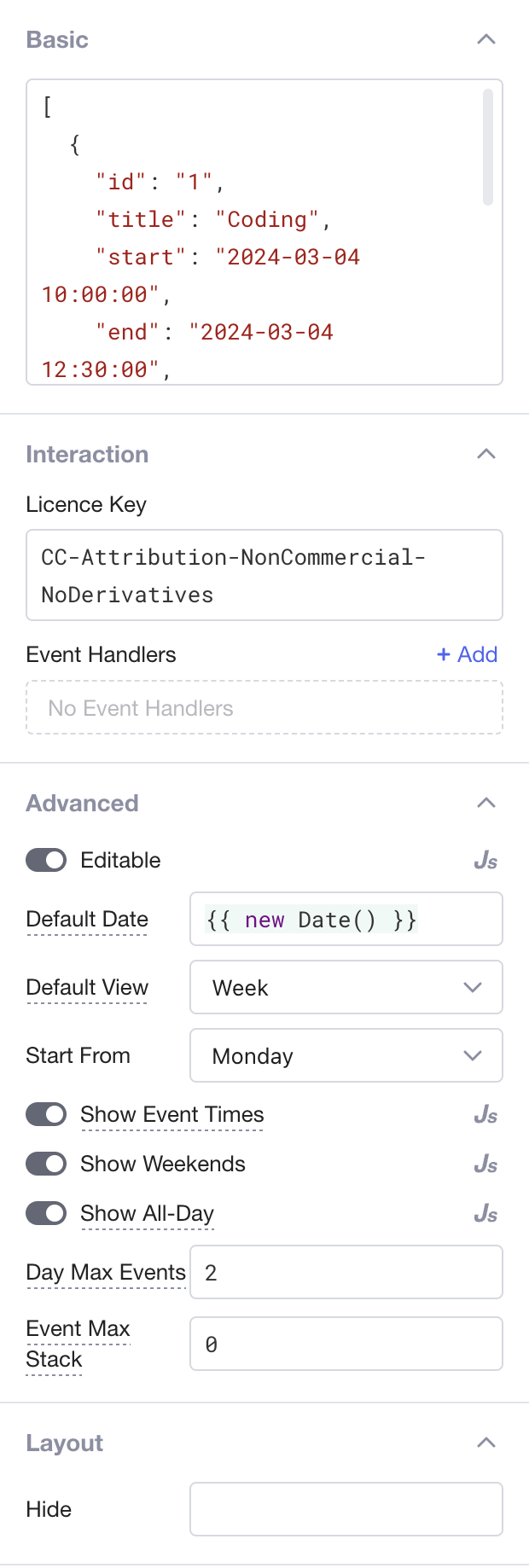This screenshot has width=529, height=1568.
Task: Collapse the Interaction section chevron
Action: click(486, 454)
